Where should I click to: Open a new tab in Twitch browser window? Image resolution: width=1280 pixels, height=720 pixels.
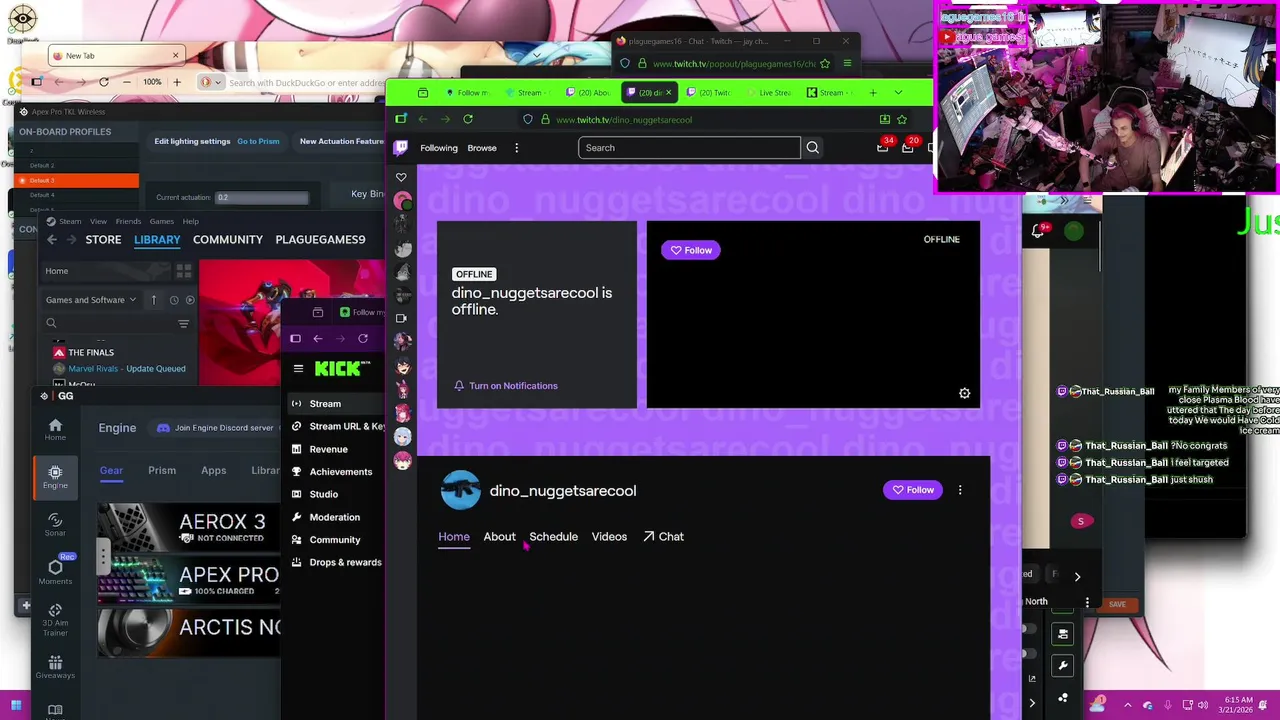point(872,92)
